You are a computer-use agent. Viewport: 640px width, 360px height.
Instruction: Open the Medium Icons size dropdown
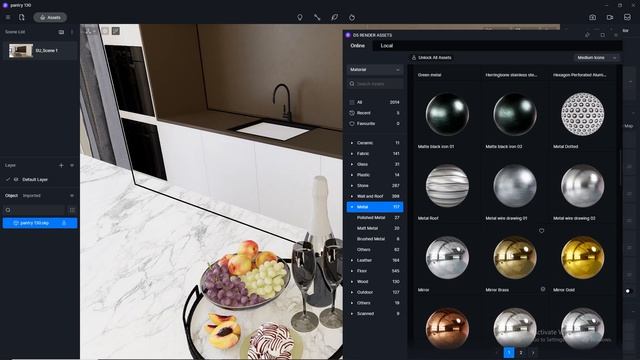(x=596, y=58)
